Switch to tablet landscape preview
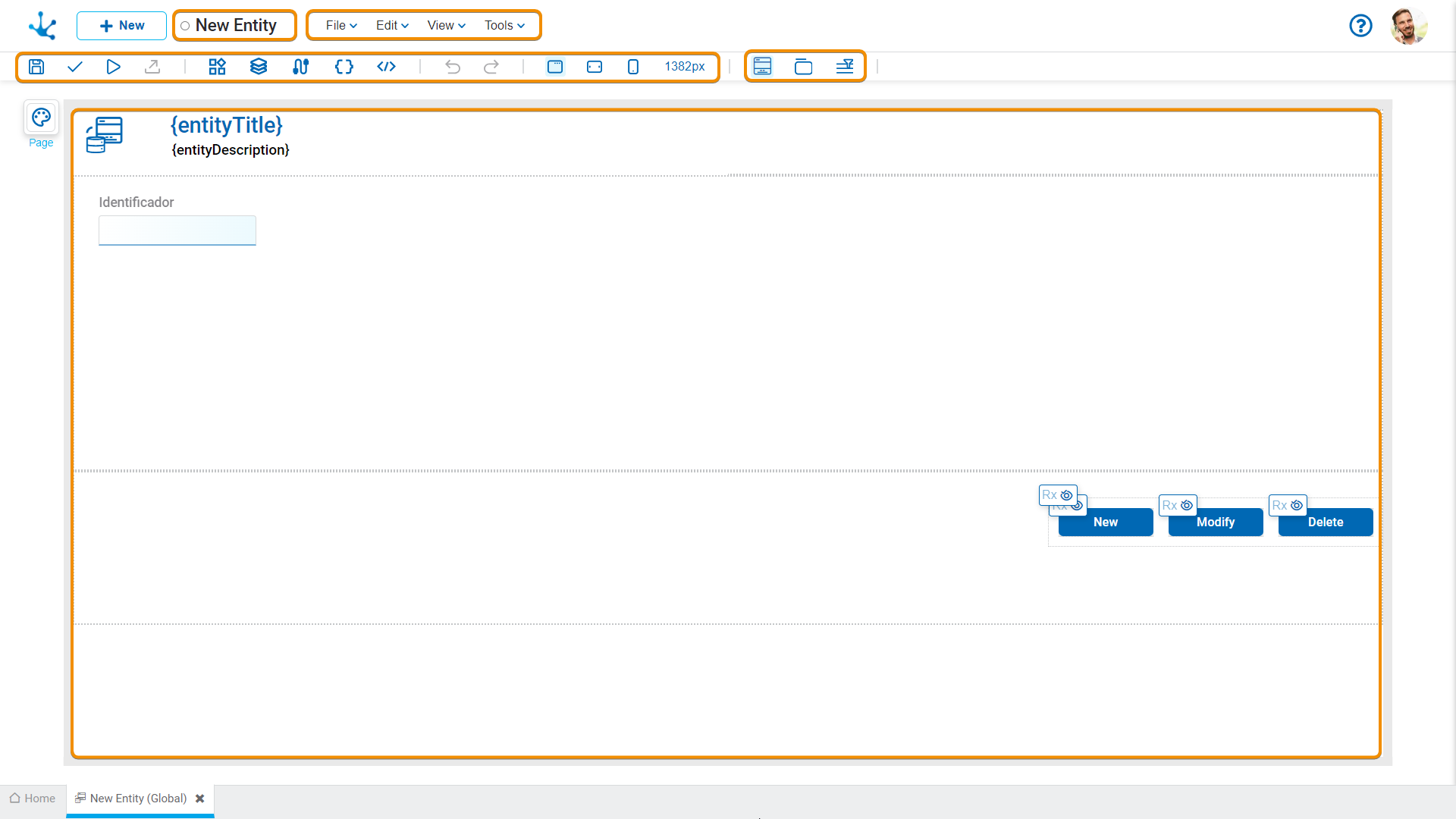 click(x=595, y=67)
